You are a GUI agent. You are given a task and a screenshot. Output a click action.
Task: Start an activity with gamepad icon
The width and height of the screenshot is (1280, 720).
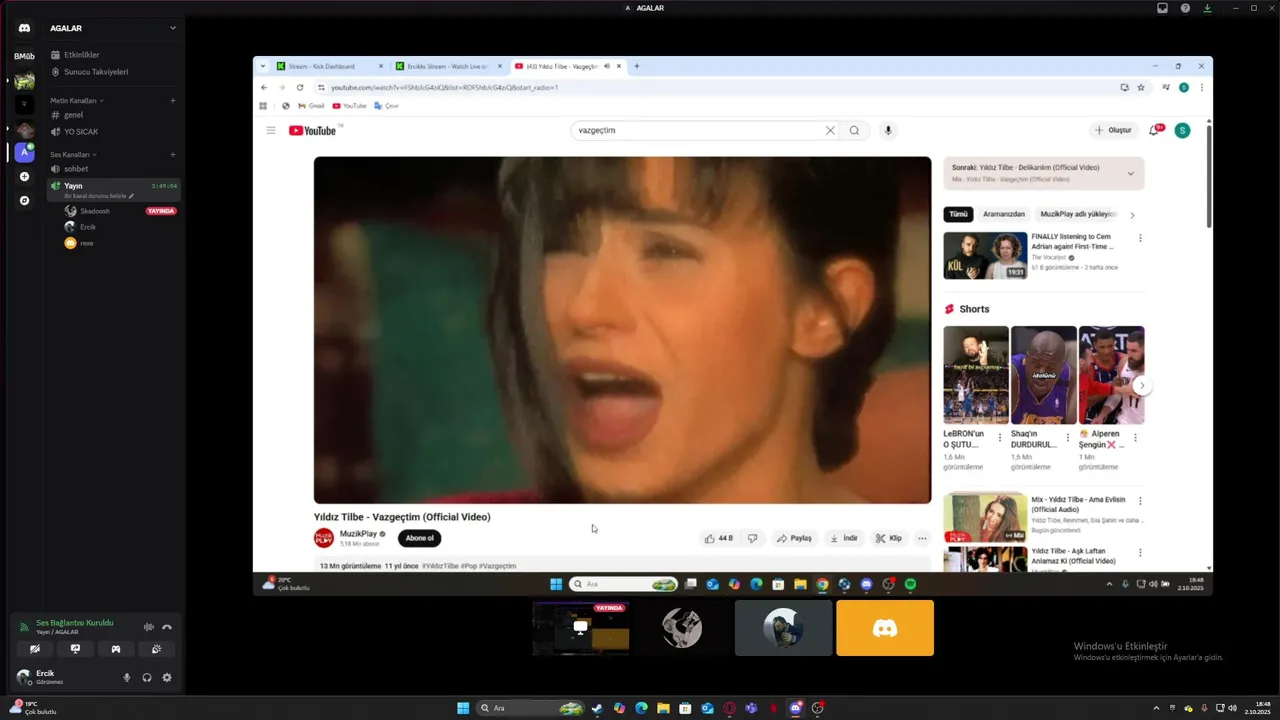(x=116, y=649)
